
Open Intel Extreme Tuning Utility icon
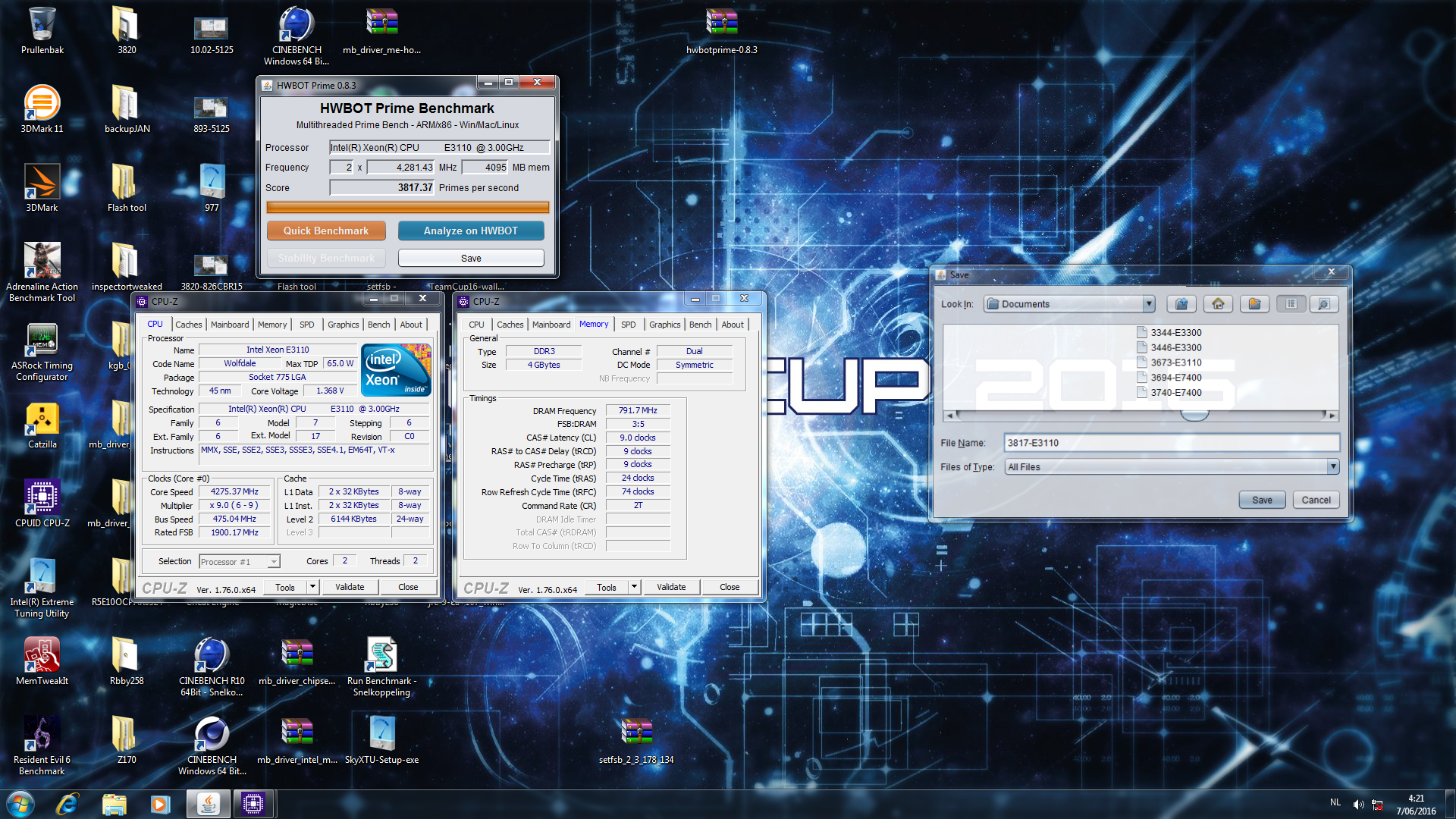42,587
